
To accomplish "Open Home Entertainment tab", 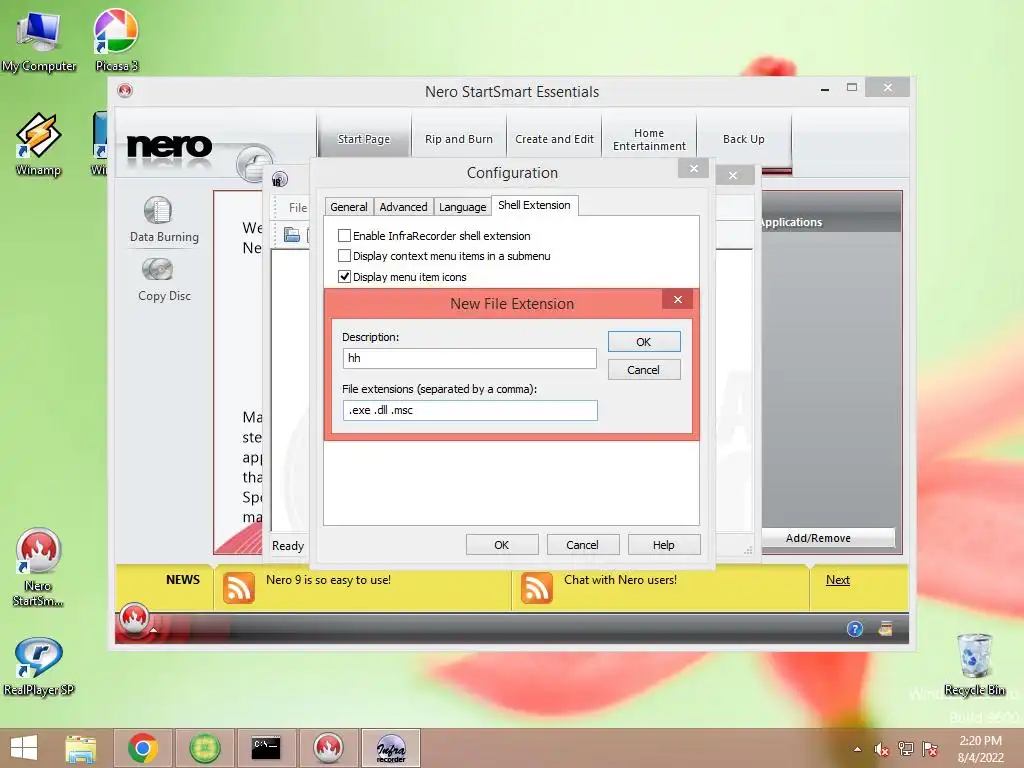I will tap(649, 139).
